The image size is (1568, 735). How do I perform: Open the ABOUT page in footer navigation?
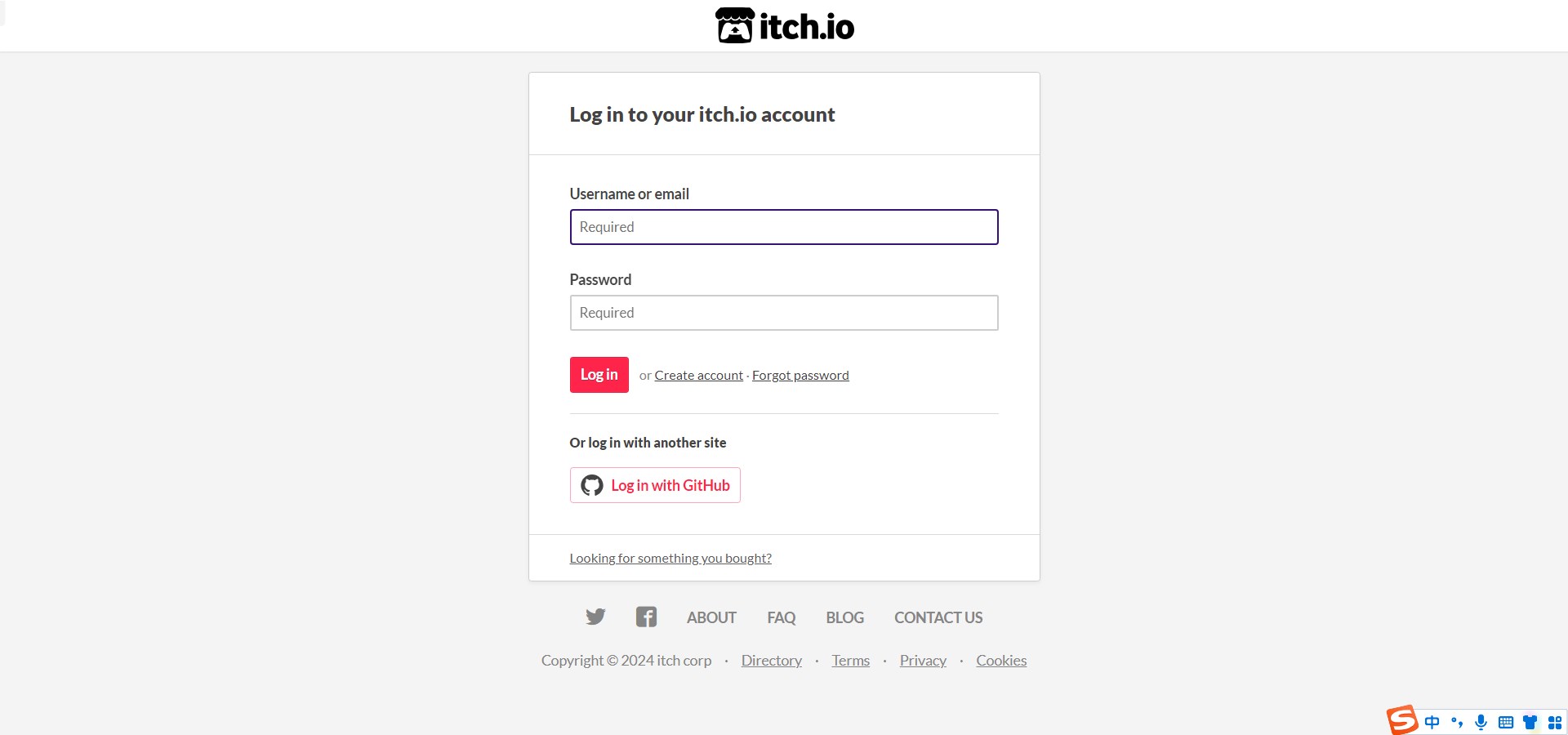point(710,617)
